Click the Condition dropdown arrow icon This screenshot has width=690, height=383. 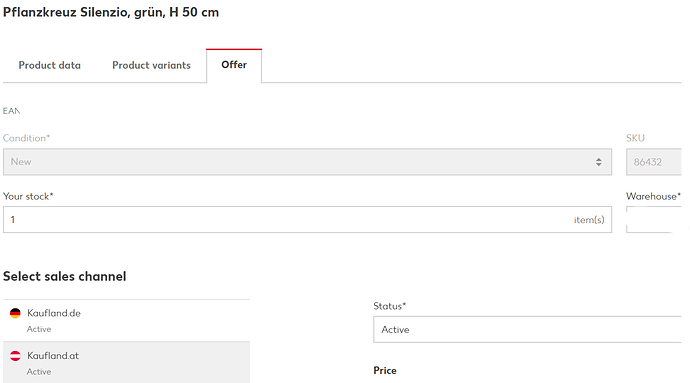598,162
